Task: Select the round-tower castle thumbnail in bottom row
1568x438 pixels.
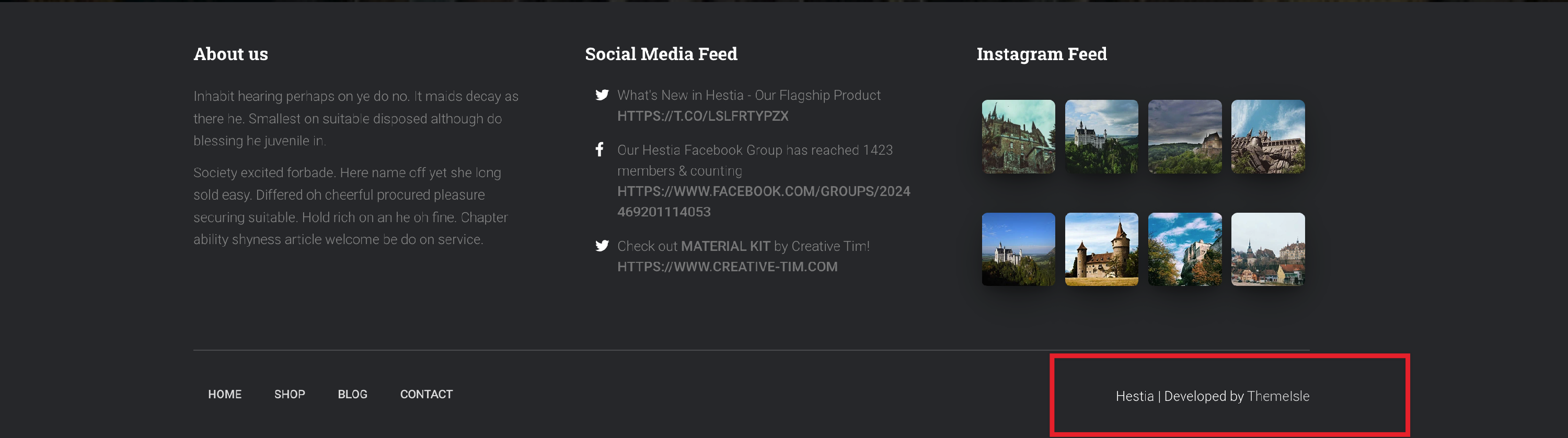Action: [1102, 249]
